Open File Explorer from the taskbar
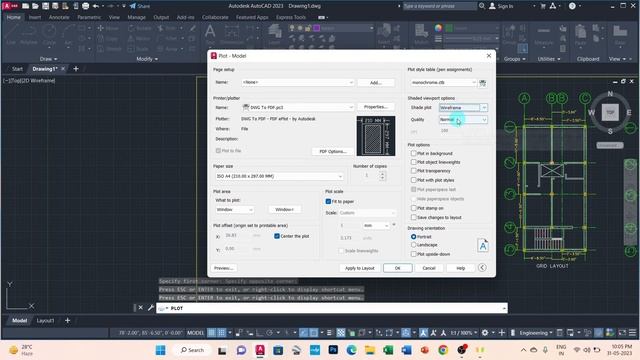 tap(370, 350)
